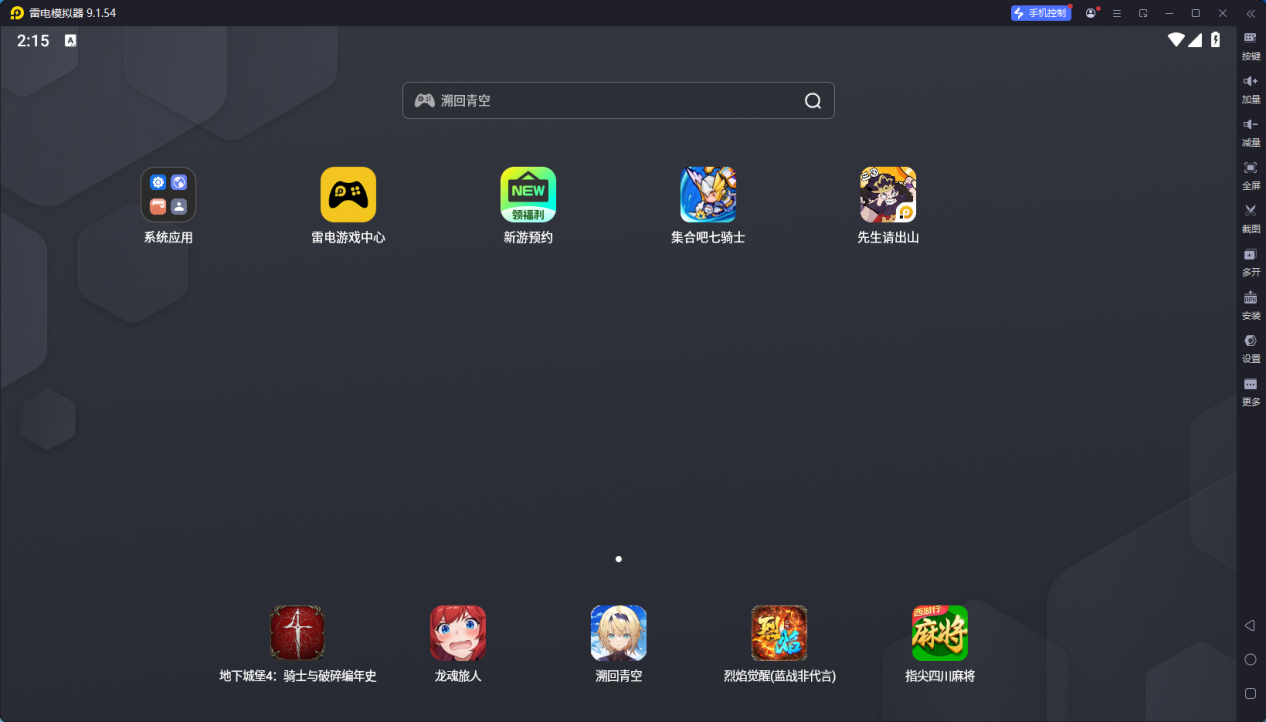Click the Wi-Fi status icon
Screen dimensions: 1266x722
tap(1176, 40)
